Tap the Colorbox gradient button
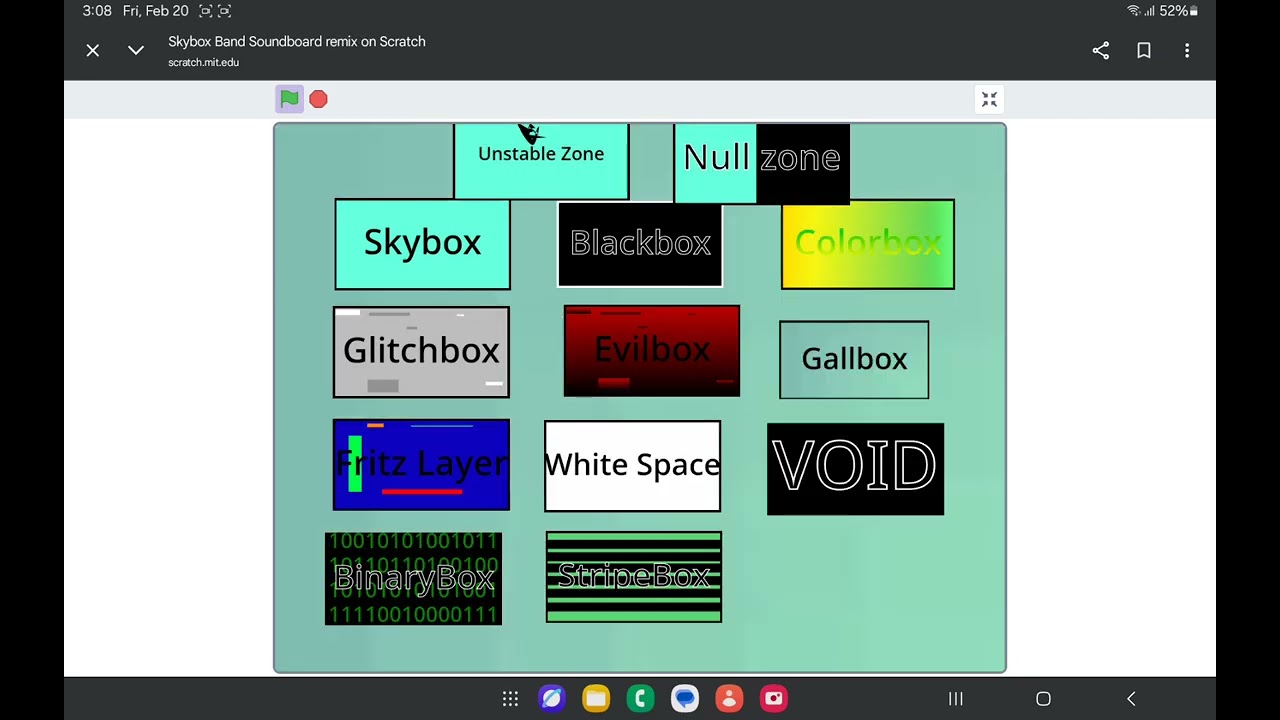The image size is (1280, 720). 868,244
